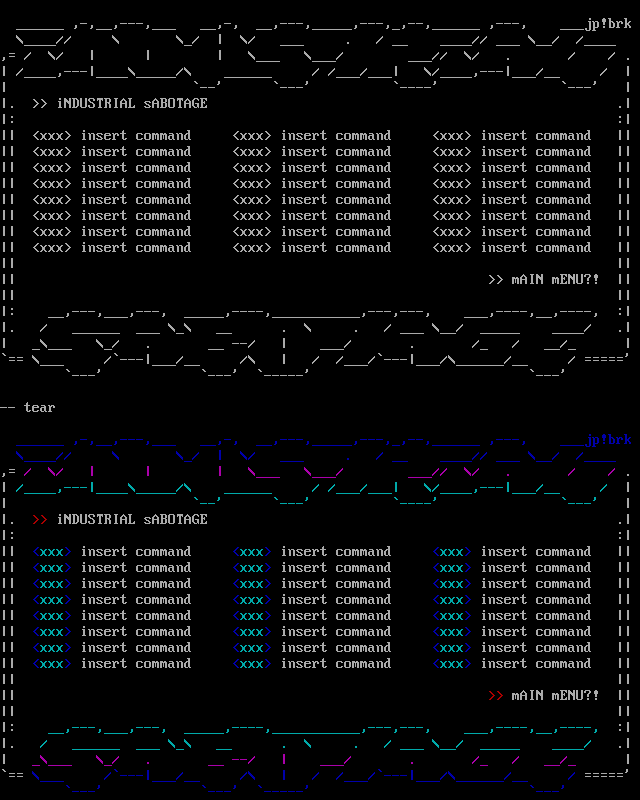640x800 pixels.
Task: Click the gray >> arrow before monochrome mAIN mENU?!
Action: [x=496, y=280]
